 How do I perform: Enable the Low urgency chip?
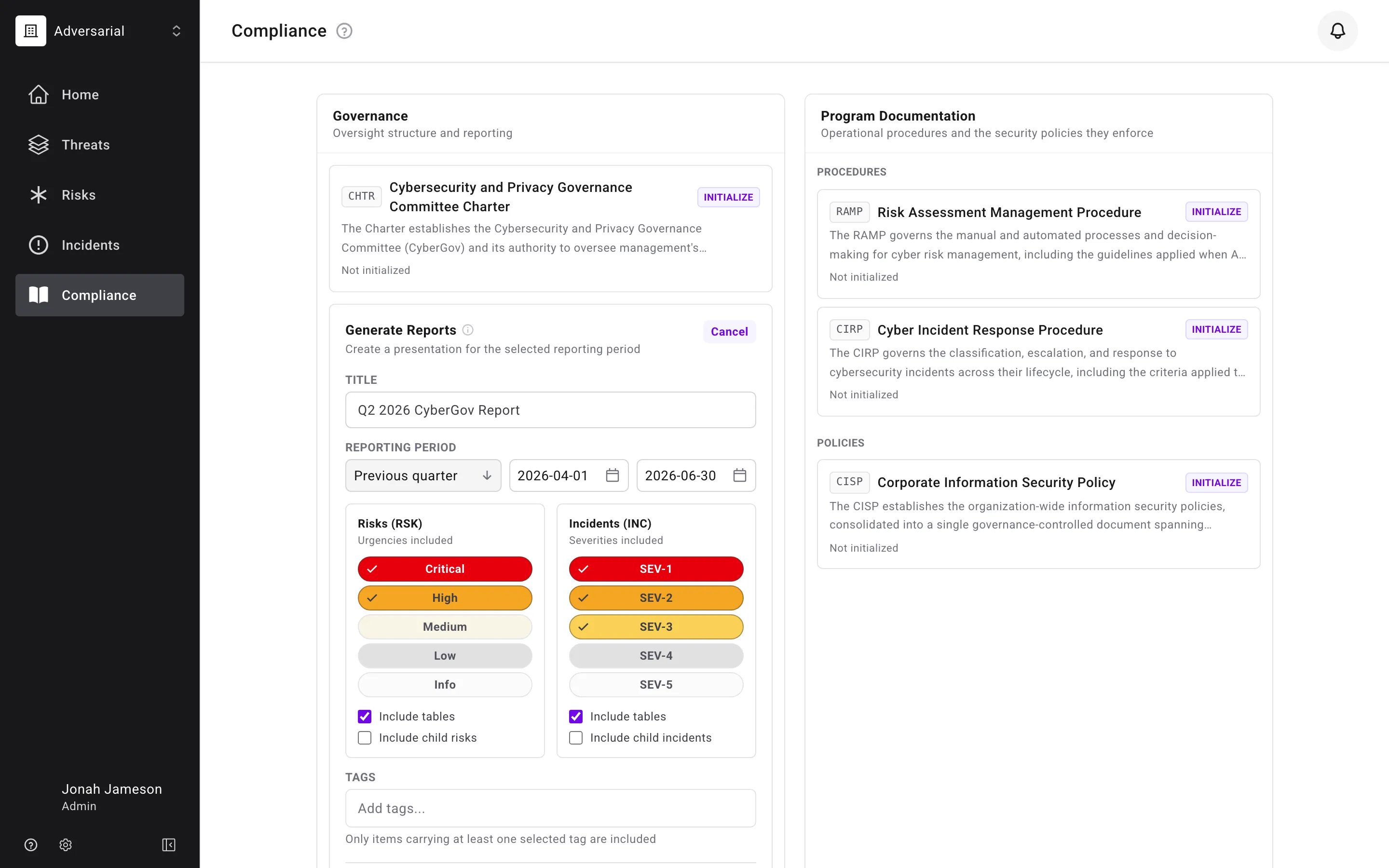[445, 656]
